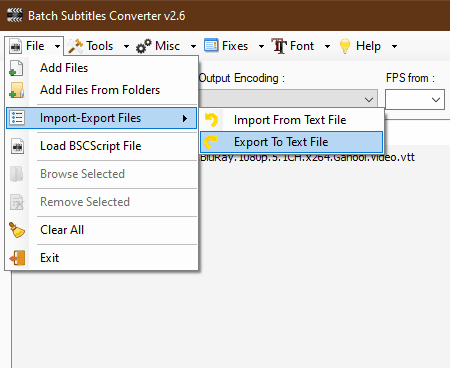Click the Import-Export Files list icon

(x=17, y=118)
